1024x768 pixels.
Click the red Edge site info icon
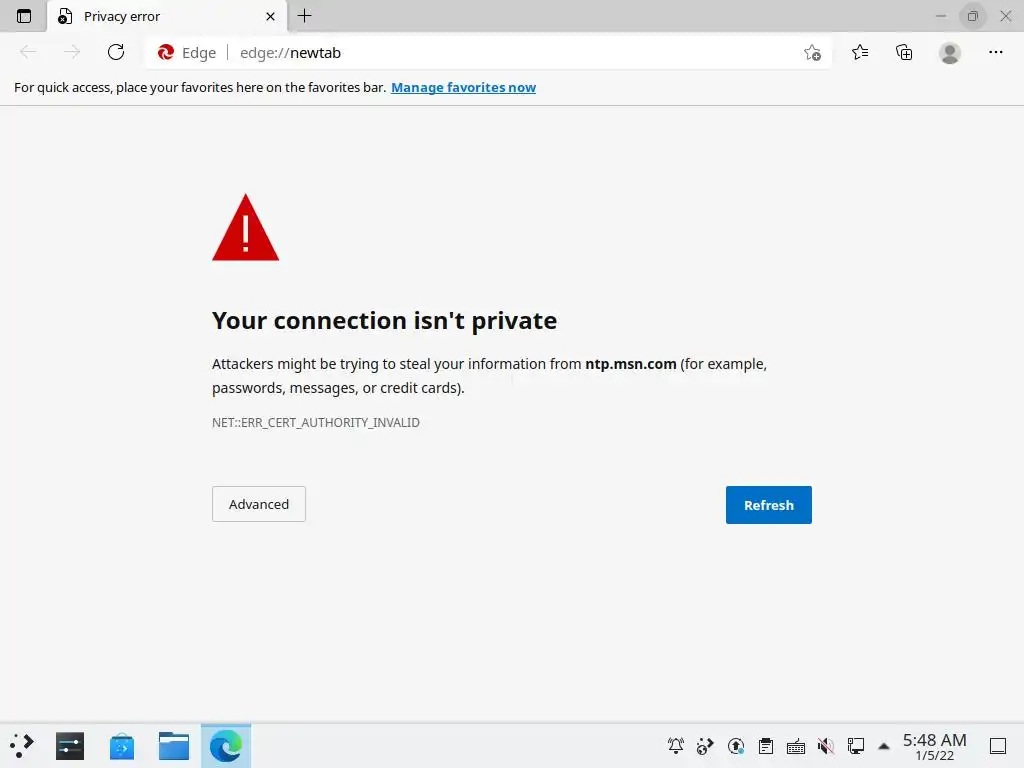[x=166, y=52]
